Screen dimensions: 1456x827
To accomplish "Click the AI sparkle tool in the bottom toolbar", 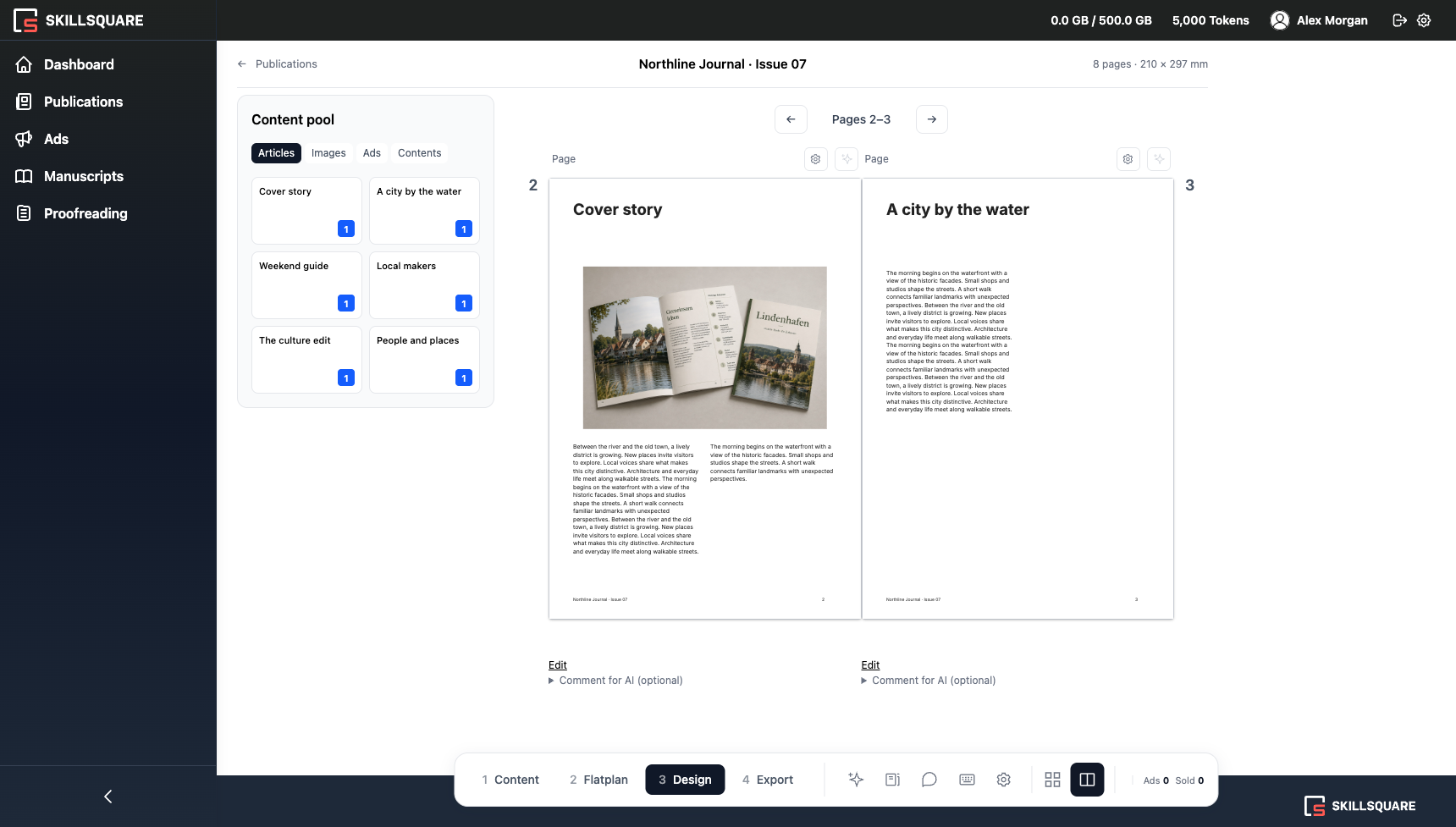I will [856, 780].
